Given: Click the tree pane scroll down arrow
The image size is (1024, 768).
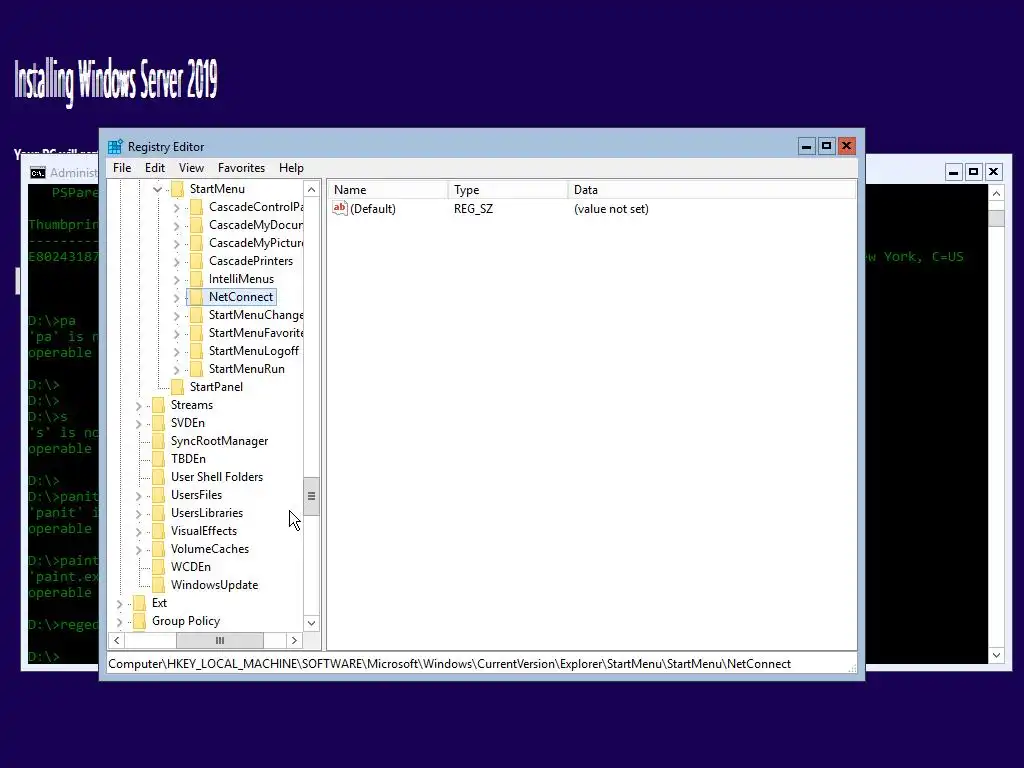Looking at the screenshot, I should (x=312, y=623).
